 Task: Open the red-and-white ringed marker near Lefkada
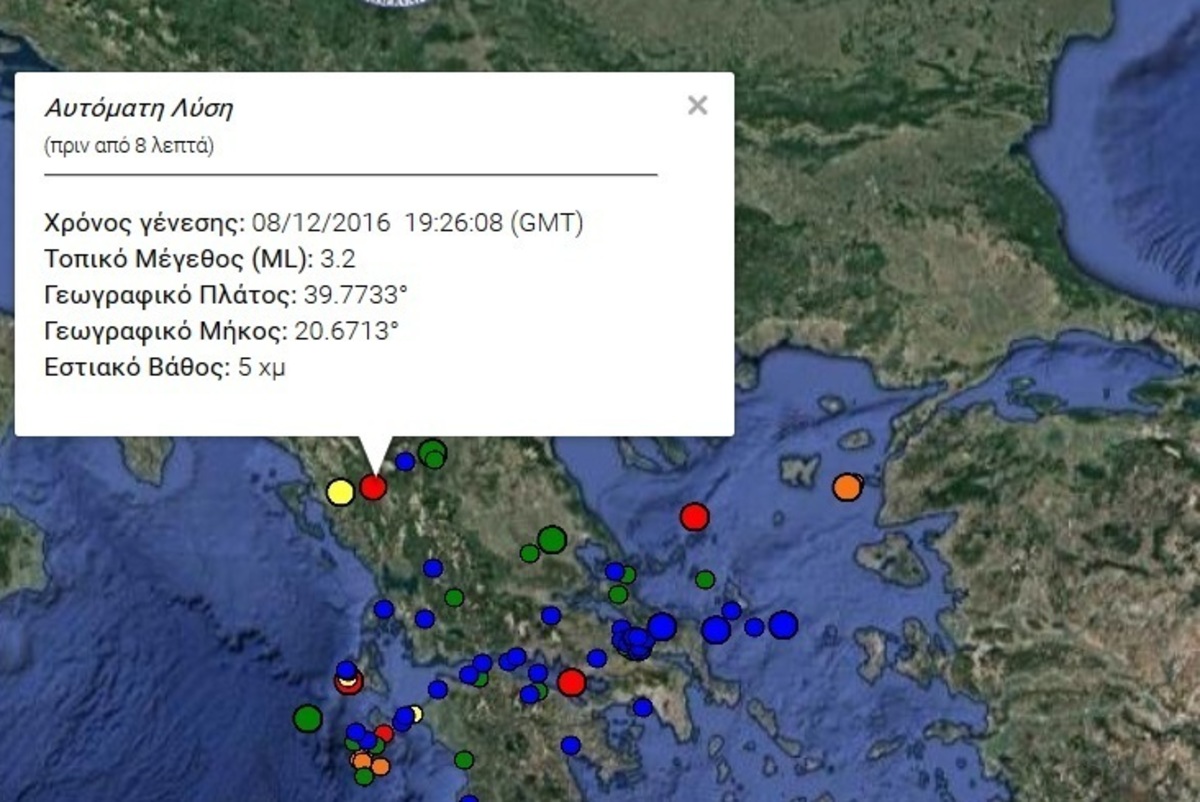(348, 682)
